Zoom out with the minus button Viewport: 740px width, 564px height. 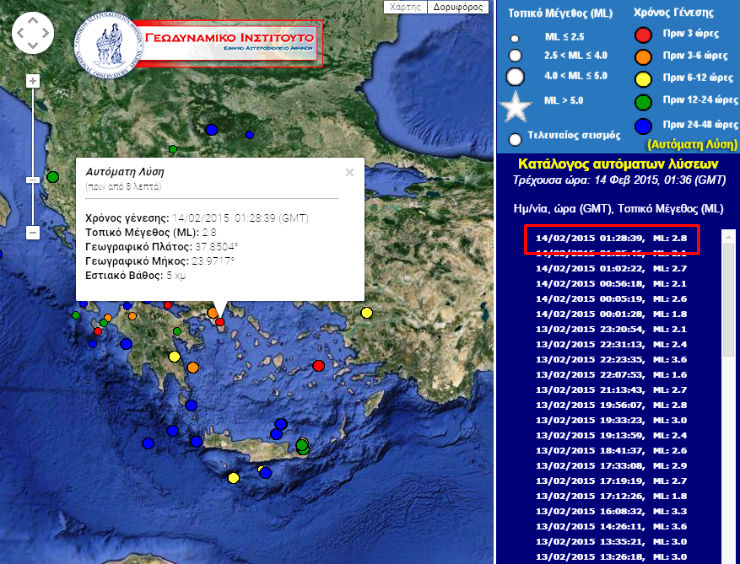click(33, 232)
